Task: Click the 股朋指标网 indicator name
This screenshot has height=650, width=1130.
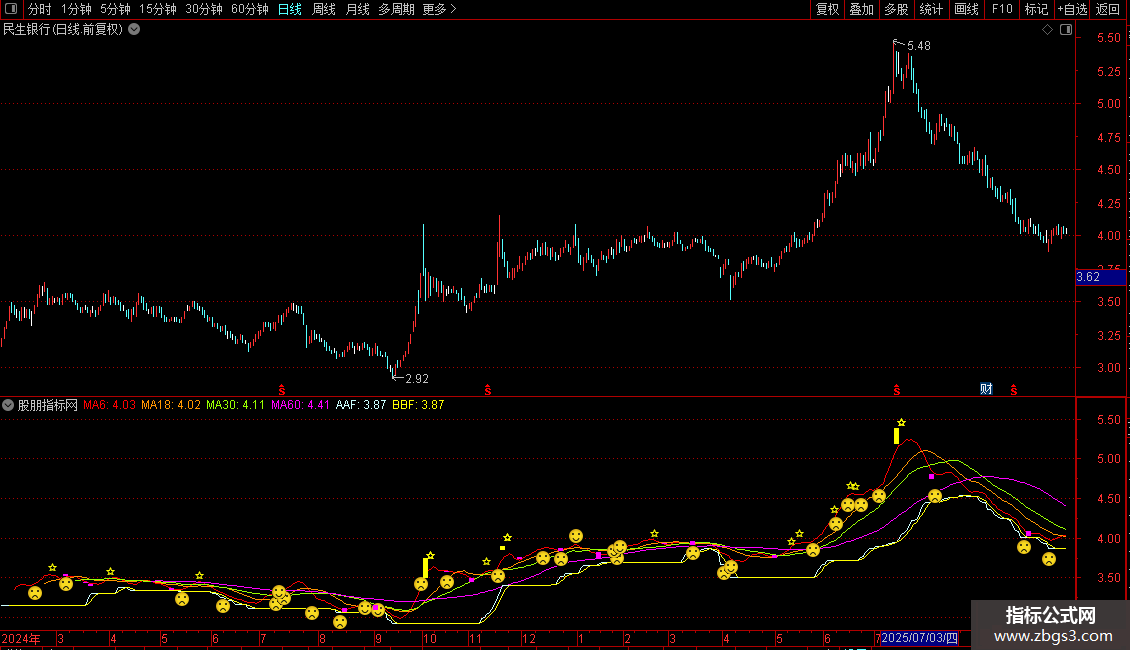Action: tap(48, 405)
